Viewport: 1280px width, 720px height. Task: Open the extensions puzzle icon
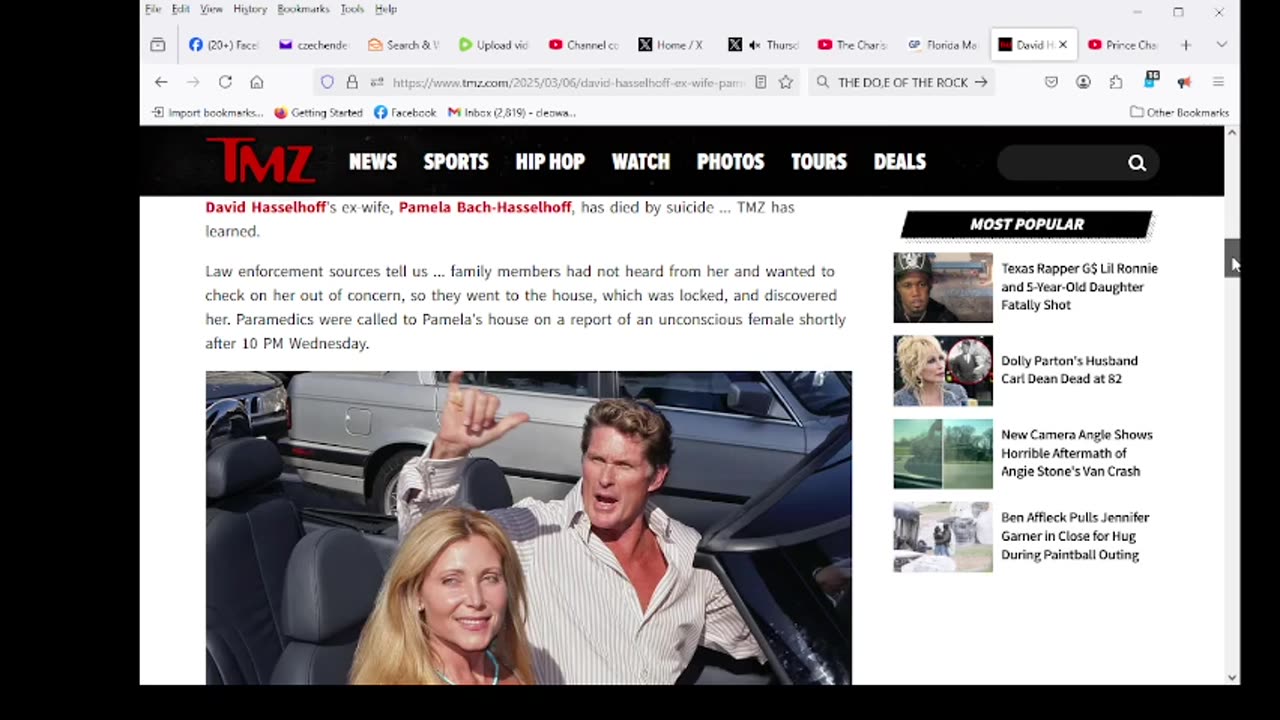pyautogui.click(x=1116, y=82)
